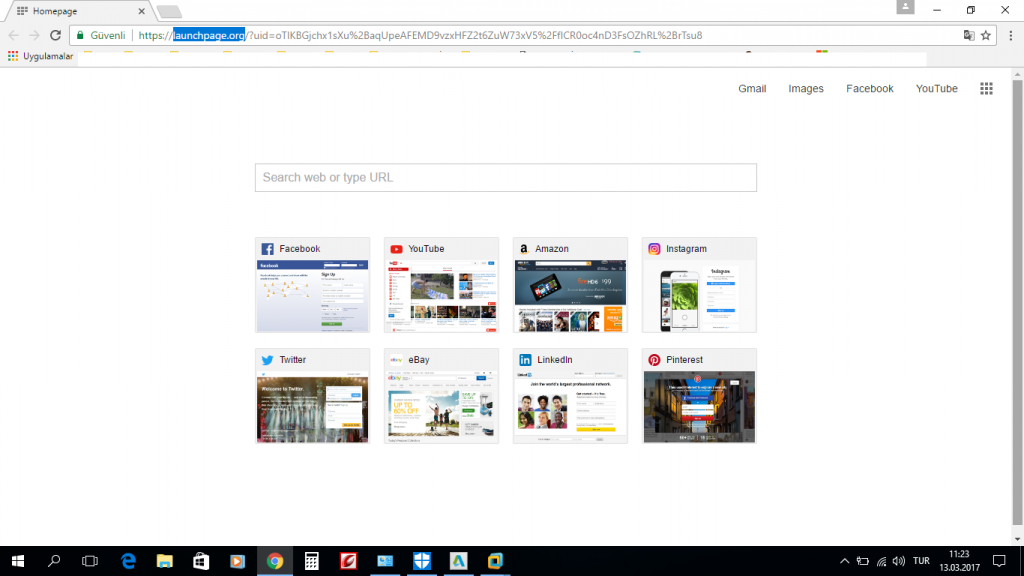
Task: Click the Instagram tile logo icon
Action: click(654, 249)
